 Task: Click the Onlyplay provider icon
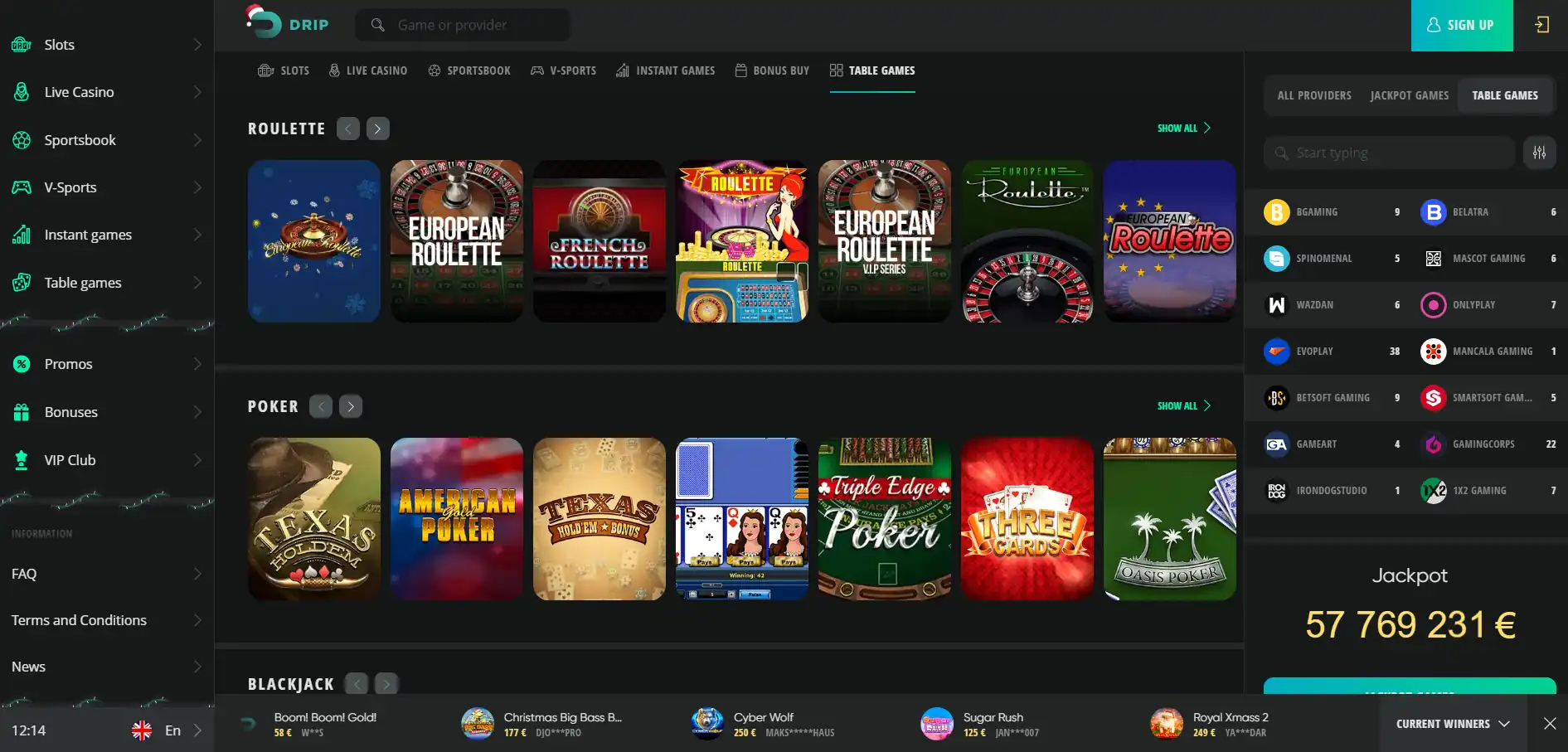click(x=1433, y=305)
